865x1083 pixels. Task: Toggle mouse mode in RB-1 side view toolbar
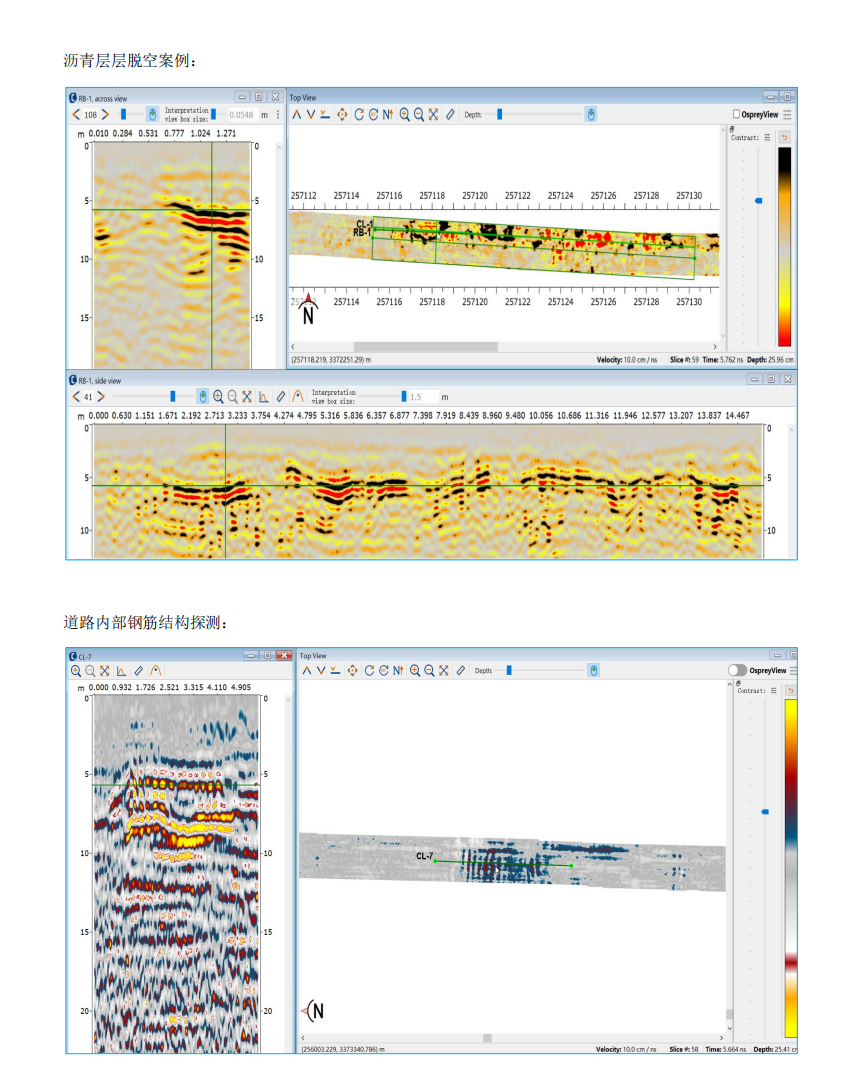coord(202,396)
